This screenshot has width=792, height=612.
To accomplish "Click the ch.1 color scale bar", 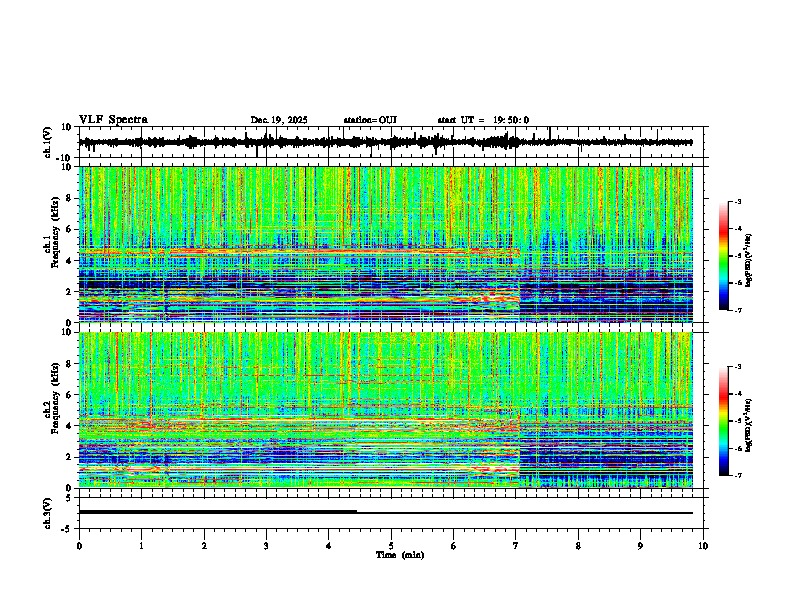I will (x=724, y=256).
